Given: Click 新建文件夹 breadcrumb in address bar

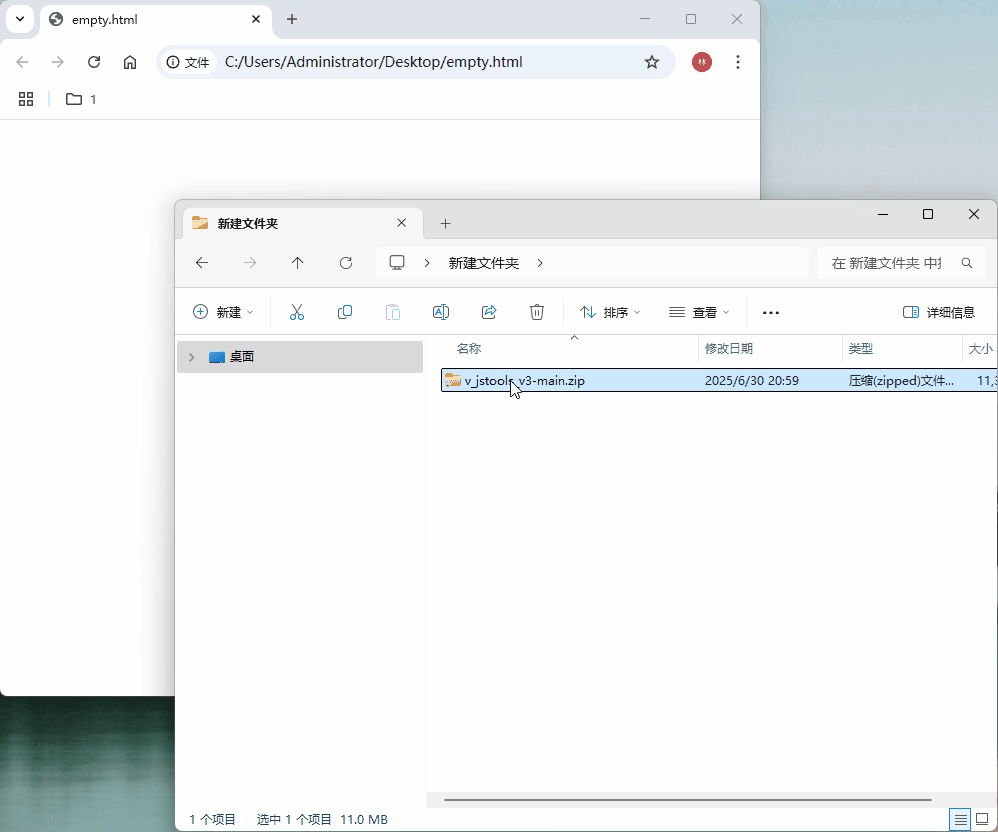Looking at the screenshot, I should [x=484, y=263].
